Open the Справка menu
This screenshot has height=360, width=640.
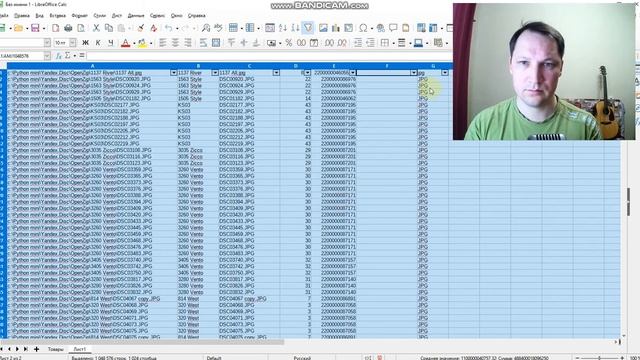coord(197,16)
